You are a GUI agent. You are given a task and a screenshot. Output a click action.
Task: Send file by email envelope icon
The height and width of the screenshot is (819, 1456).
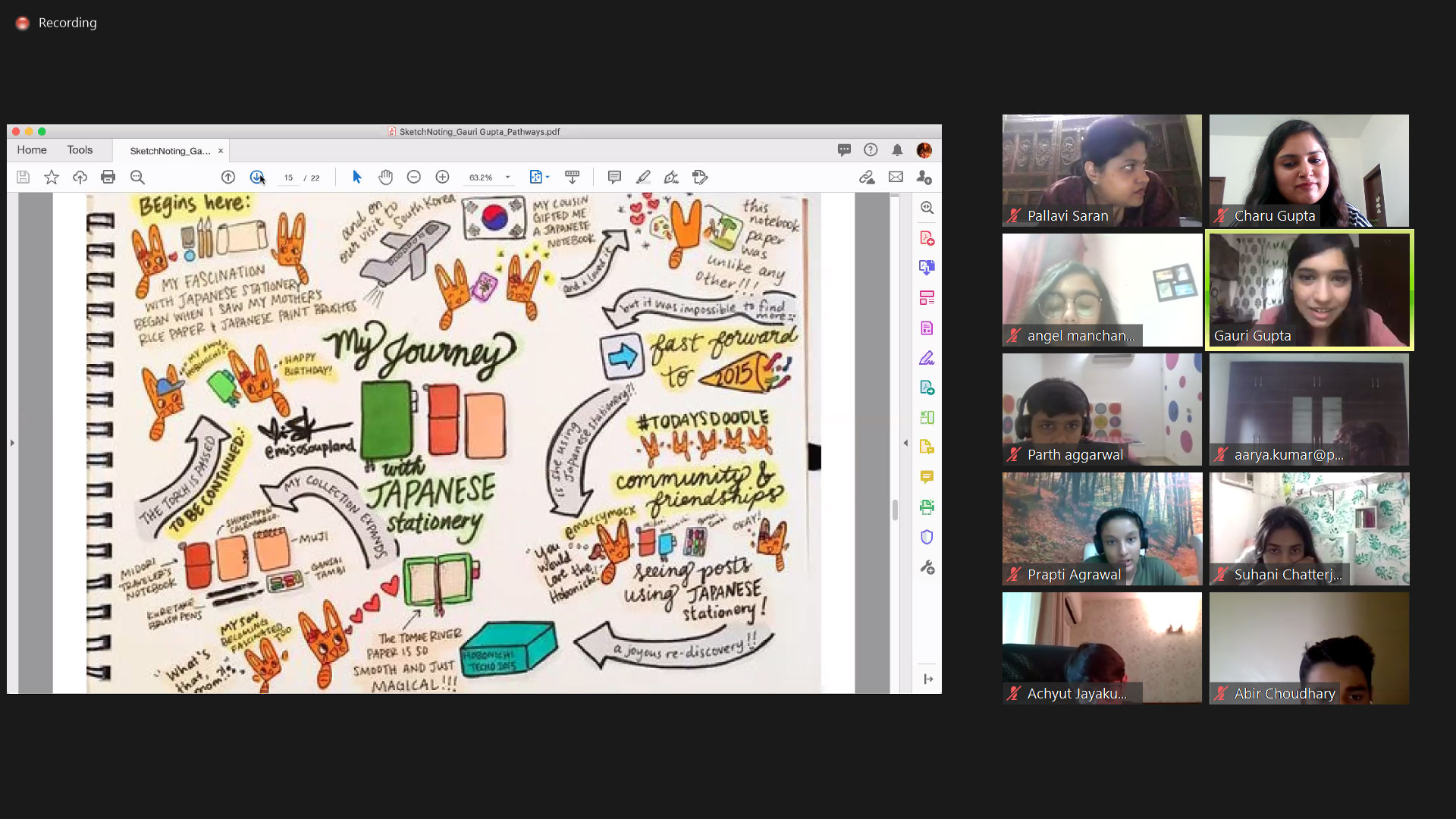point(896,177)
